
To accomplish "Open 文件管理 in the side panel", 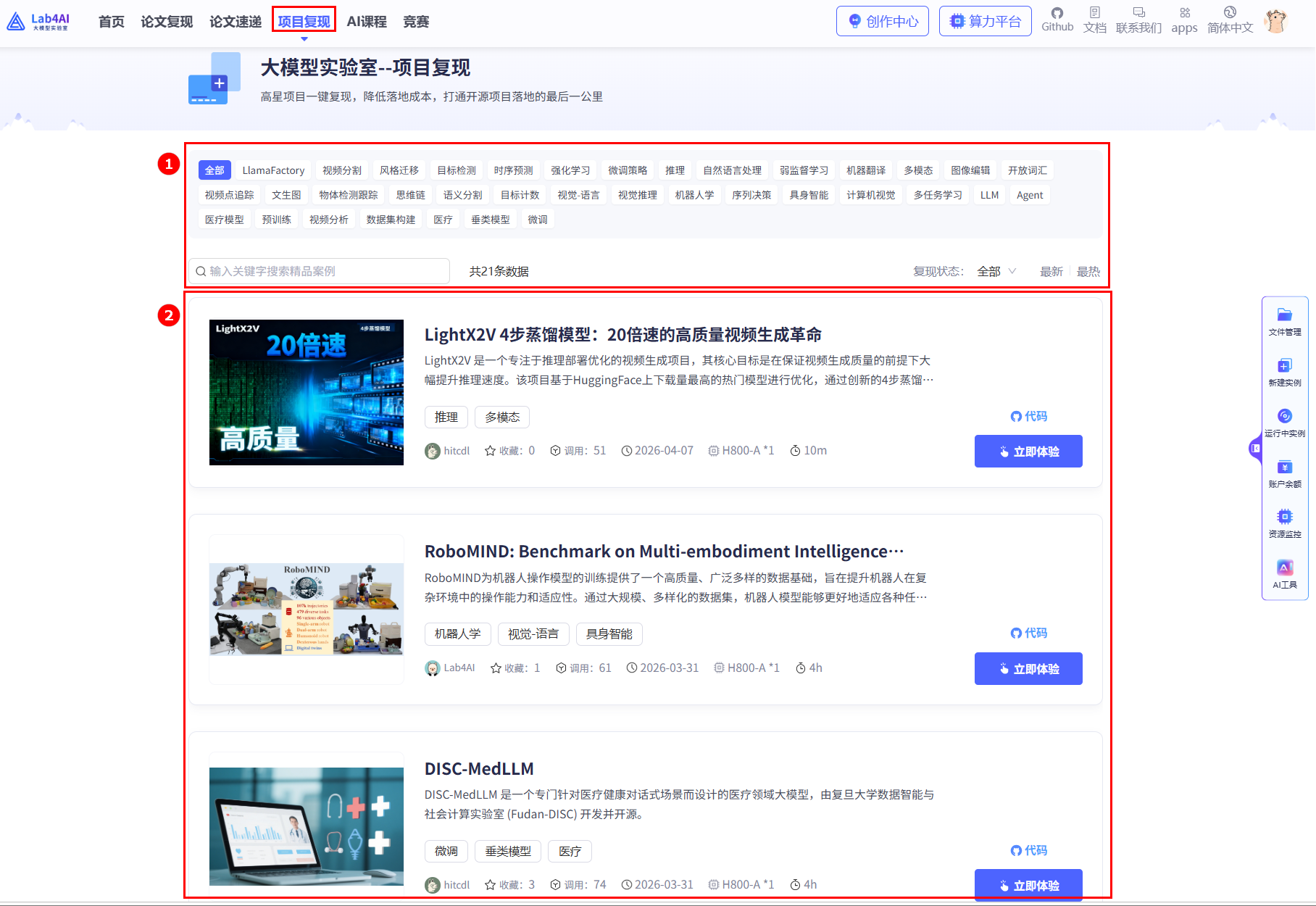I will click(1285, 322).
